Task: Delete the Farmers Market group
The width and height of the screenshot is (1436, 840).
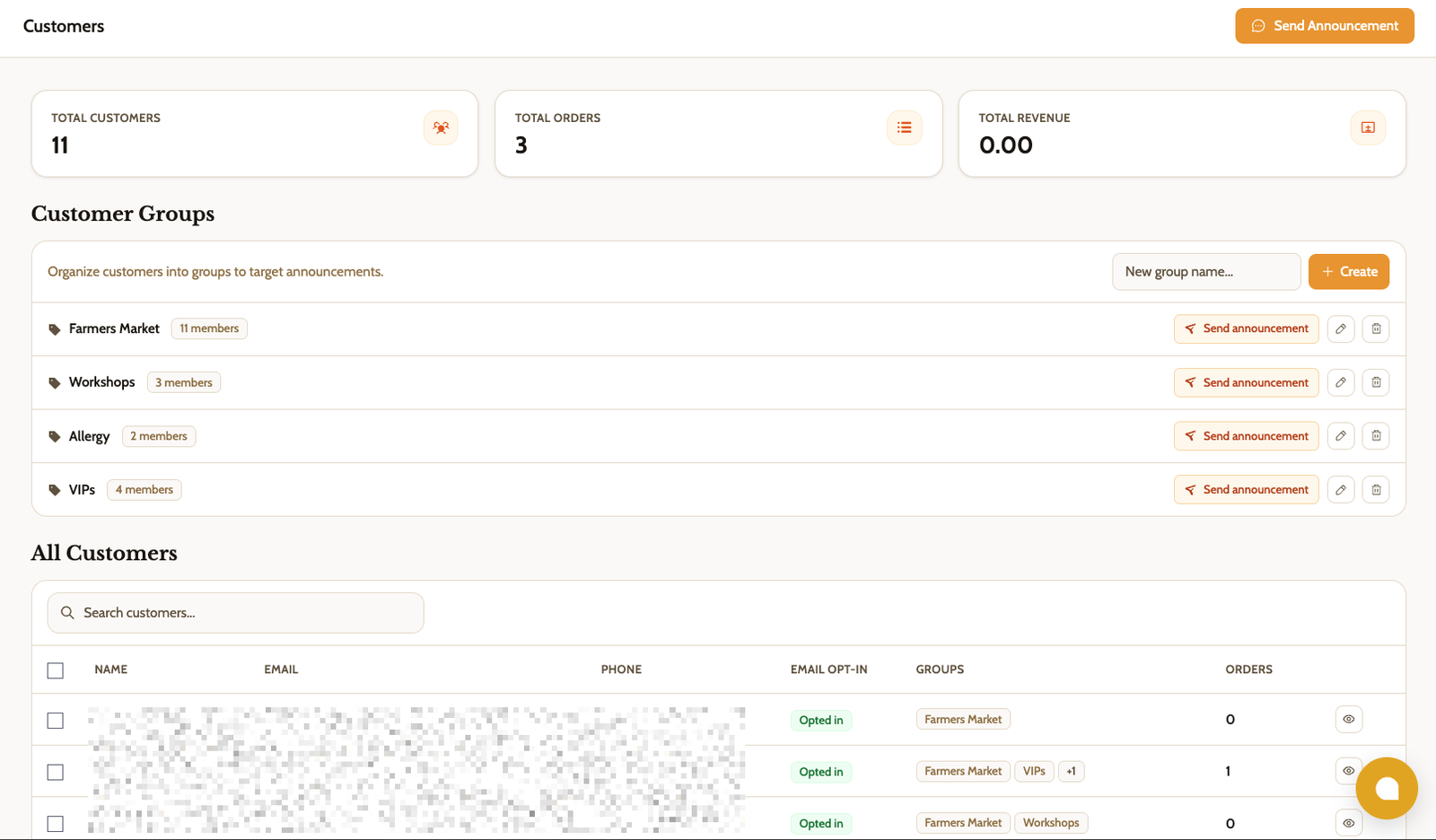Action: click(x=1376, y=328)
